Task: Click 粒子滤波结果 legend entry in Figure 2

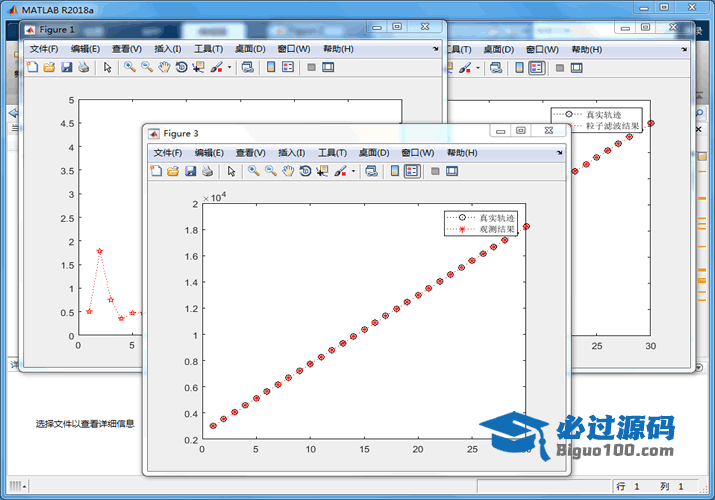Action: [612, 126]
